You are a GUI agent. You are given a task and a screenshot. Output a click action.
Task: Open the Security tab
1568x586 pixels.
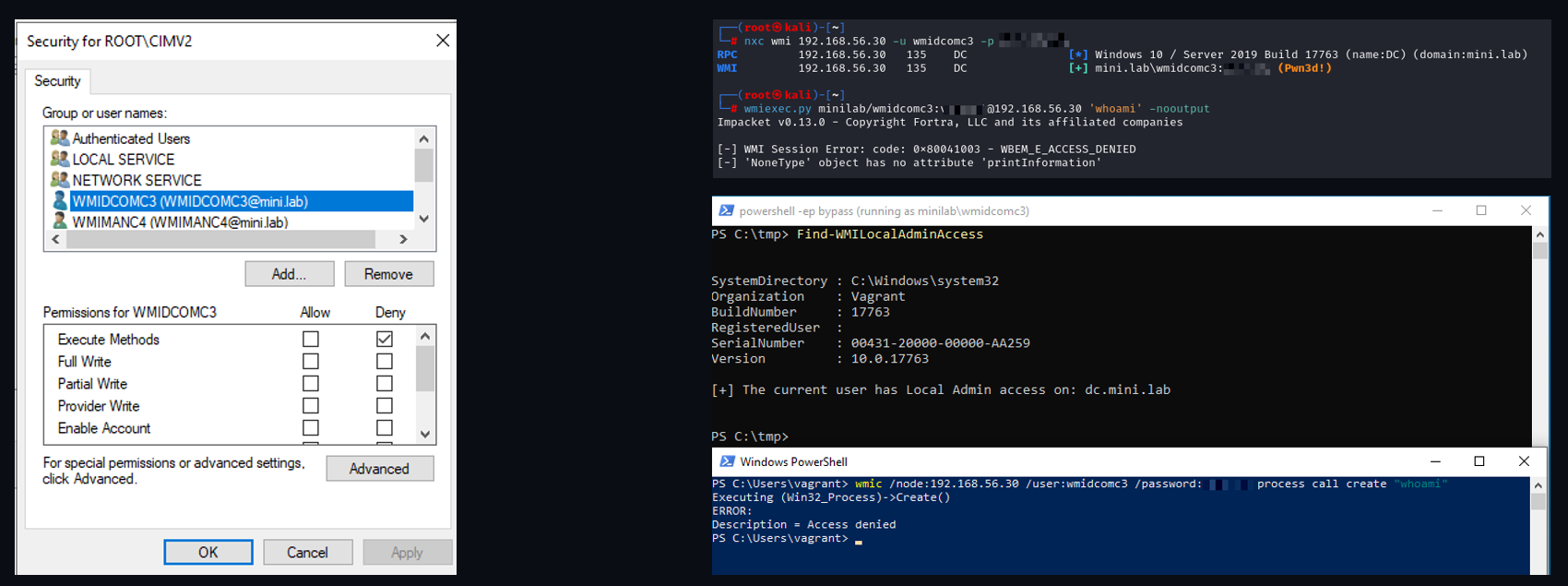point(57,81)
